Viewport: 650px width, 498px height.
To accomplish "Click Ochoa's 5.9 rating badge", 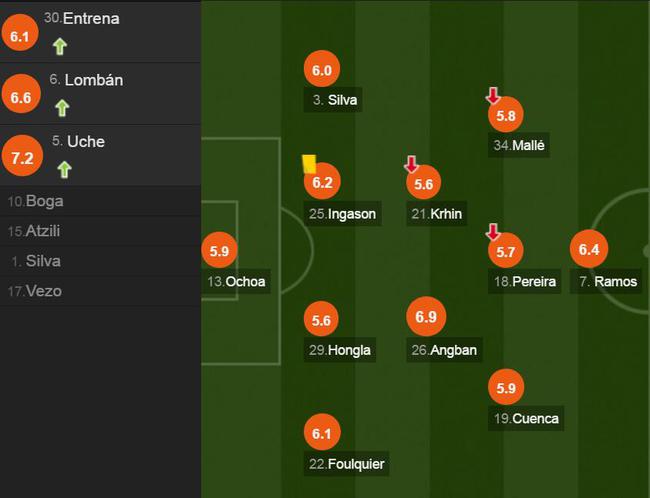I will coord(220,250).
